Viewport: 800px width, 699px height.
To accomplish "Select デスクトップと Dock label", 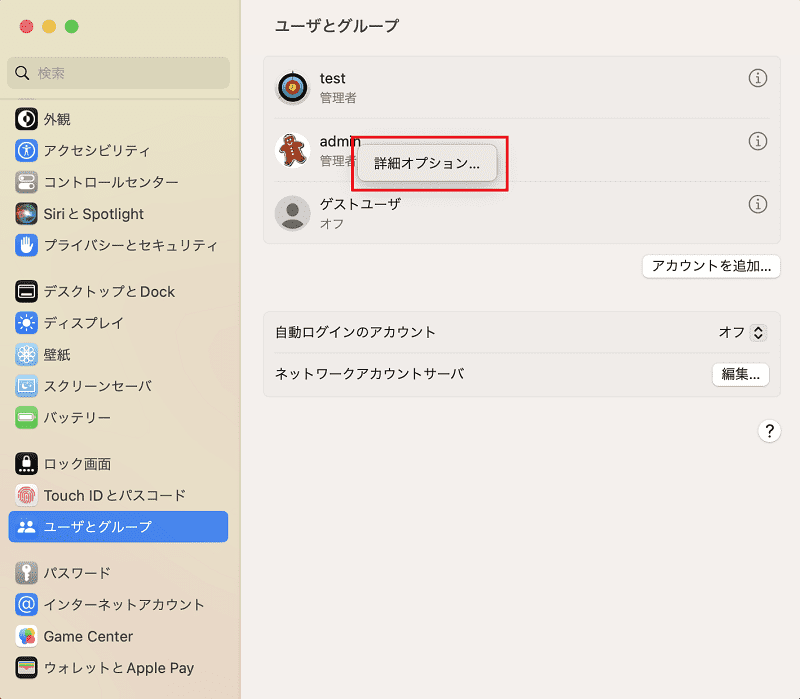I will coord(109,291).
